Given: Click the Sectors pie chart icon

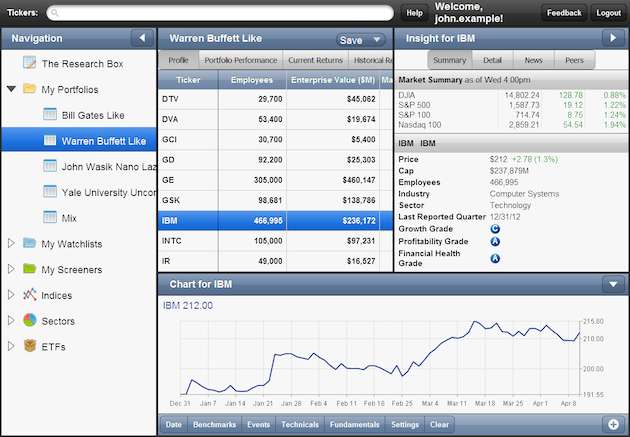Looking at the screenshot, I should pyautogui.click(x=29, y=320).
